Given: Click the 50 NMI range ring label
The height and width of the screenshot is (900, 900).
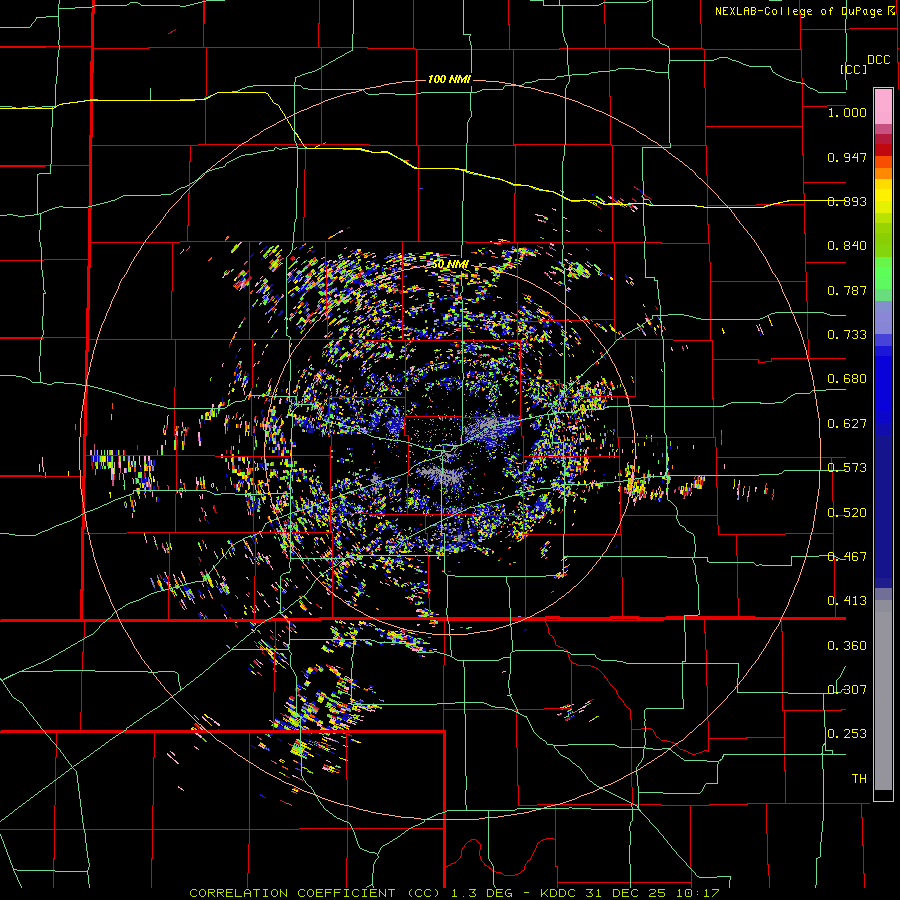Looking at the screenshot, I should 450,265.
